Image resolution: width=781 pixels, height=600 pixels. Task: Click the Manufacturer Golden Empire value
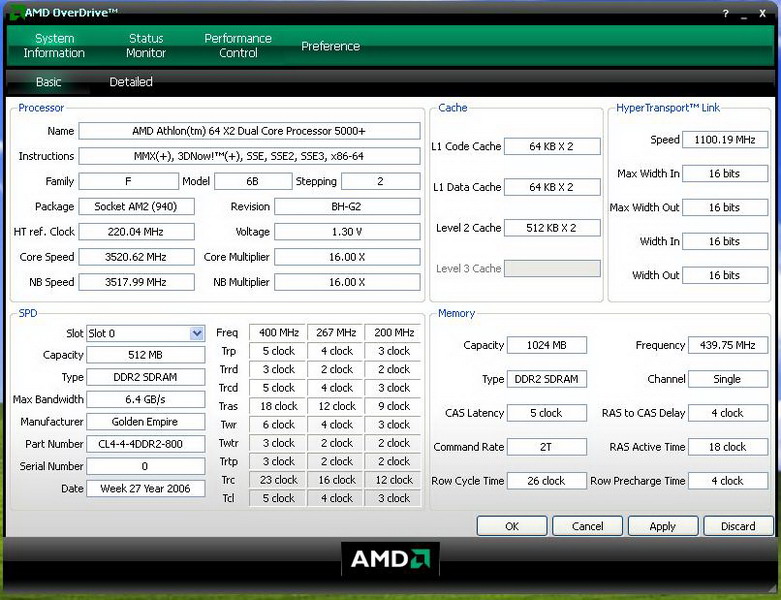coord(145,422)
